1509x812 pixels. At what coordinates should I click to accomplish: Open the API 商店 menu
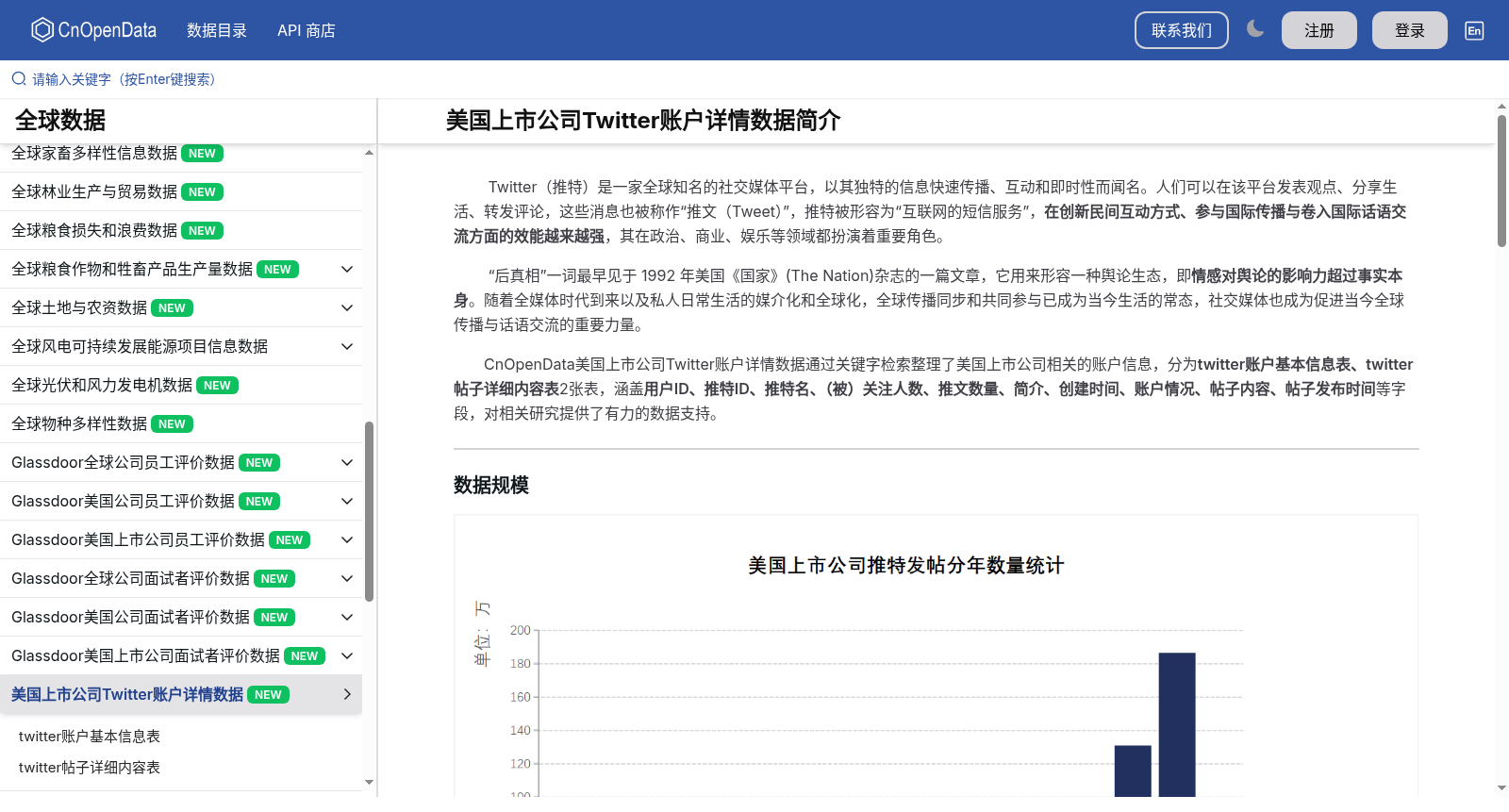[307, 30]
